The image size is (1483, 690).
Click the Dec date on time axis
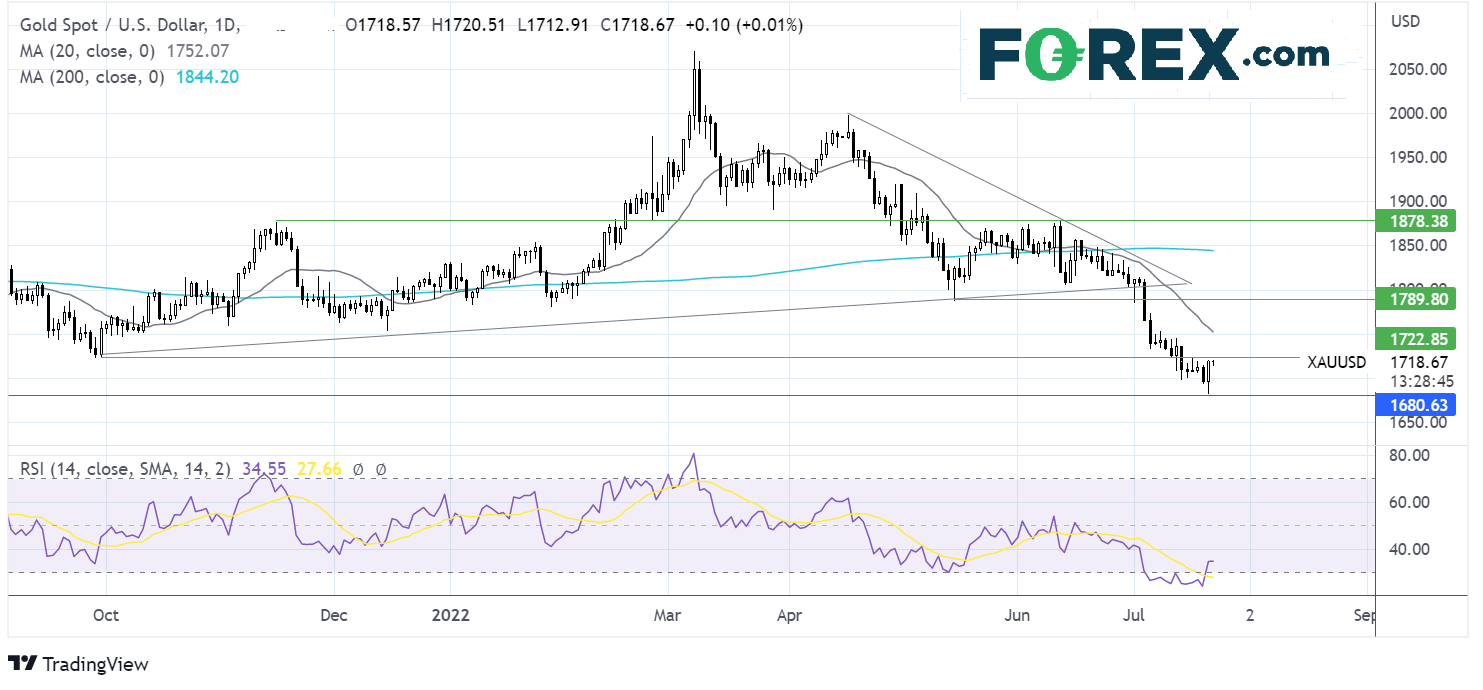(x=334, y=614)
